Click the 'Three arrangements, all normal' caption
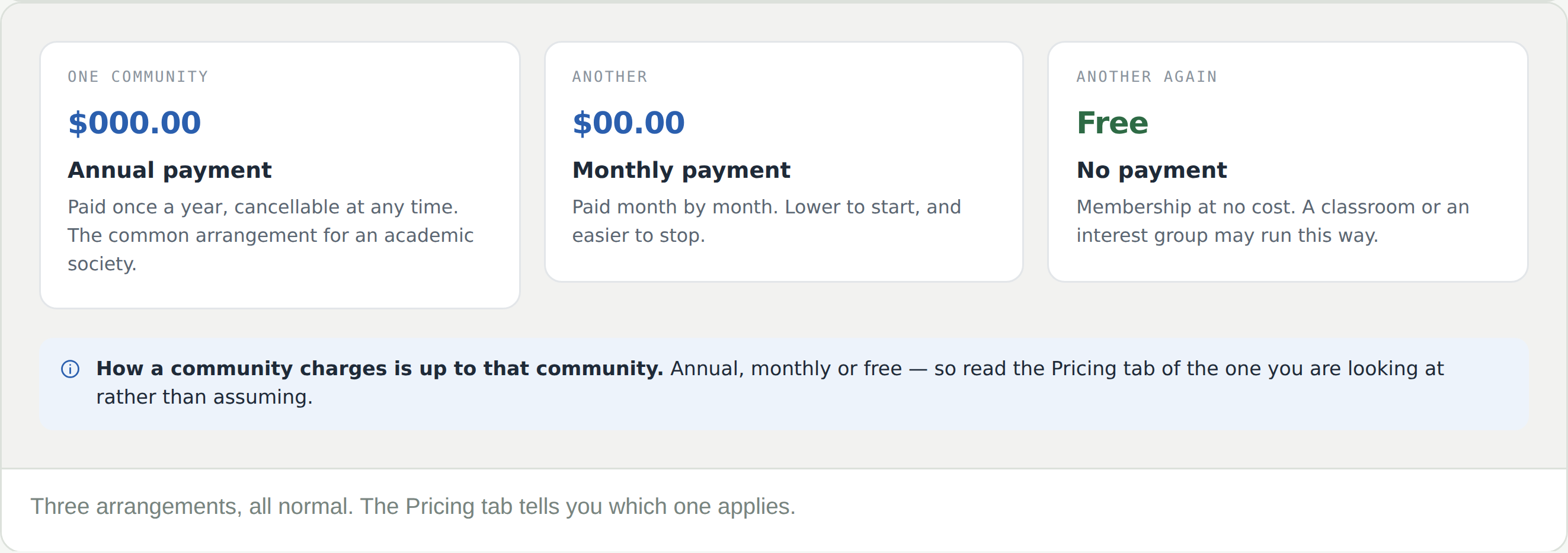 coord(412,506)
